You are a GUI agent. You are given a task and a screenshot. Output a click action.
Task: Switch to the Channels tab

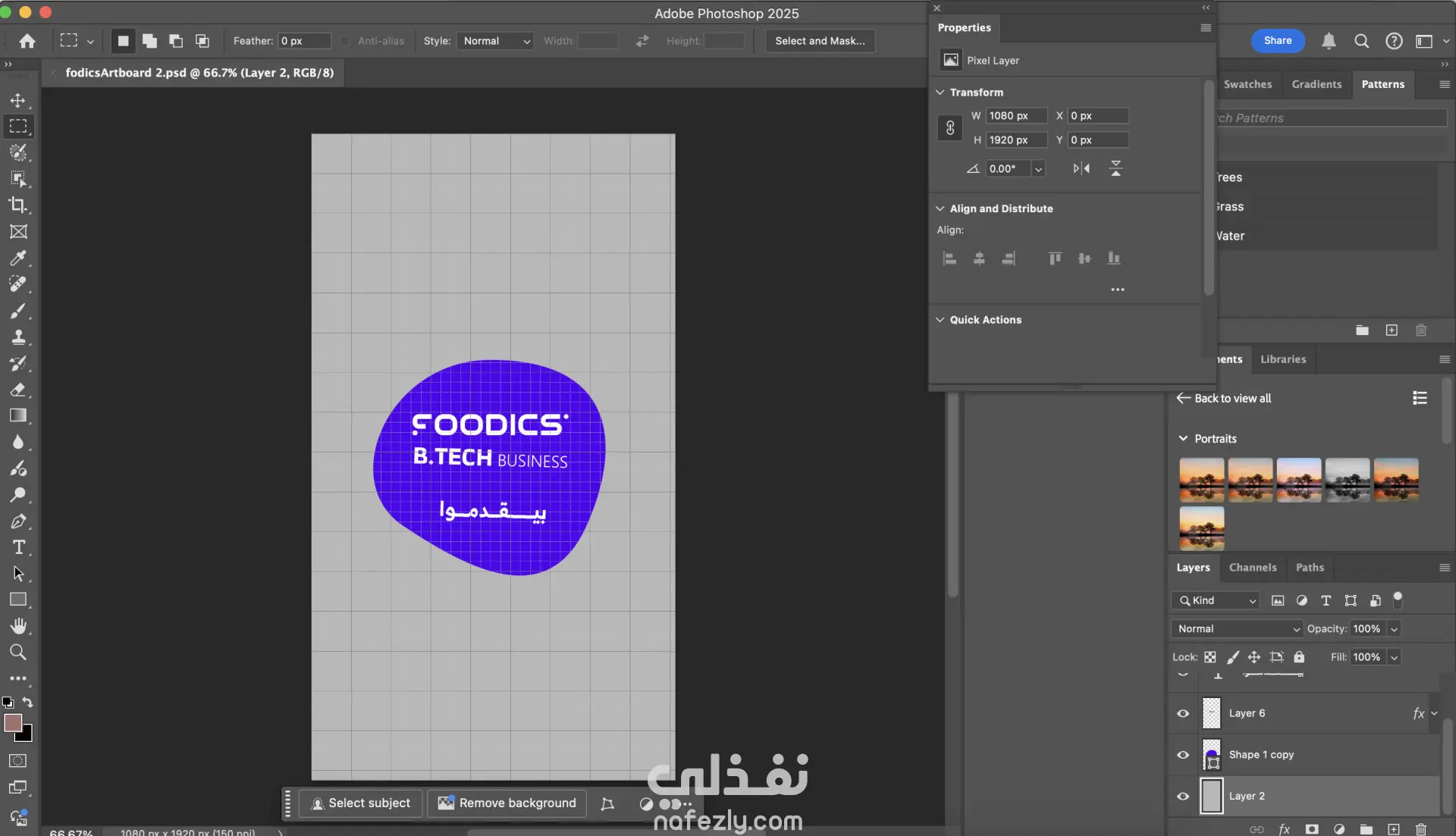(1253, 568)
